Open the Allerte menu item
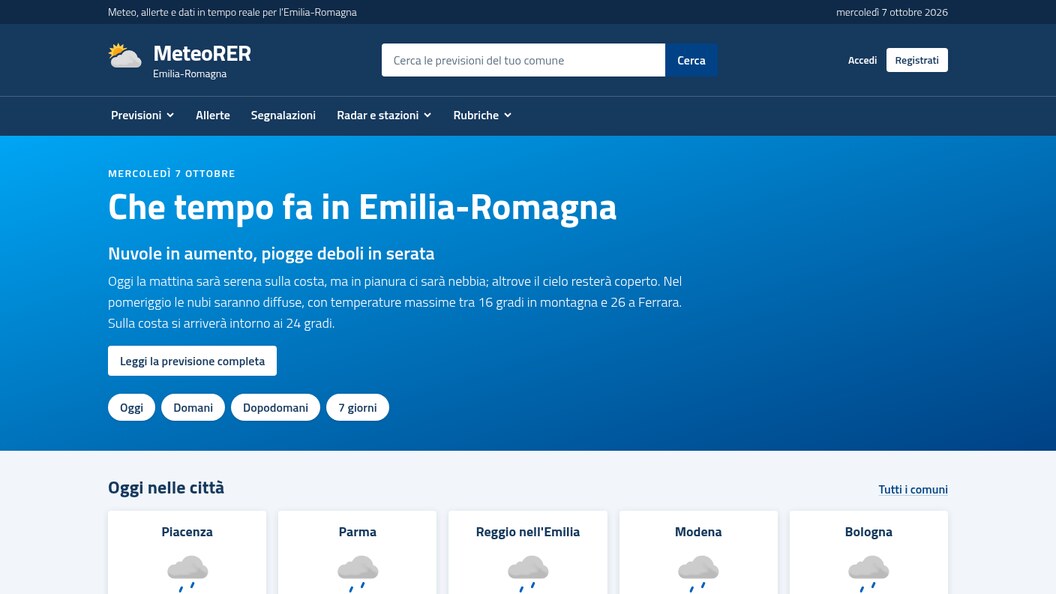Screen dimensions: 1056x594 [x=213, y=115]
